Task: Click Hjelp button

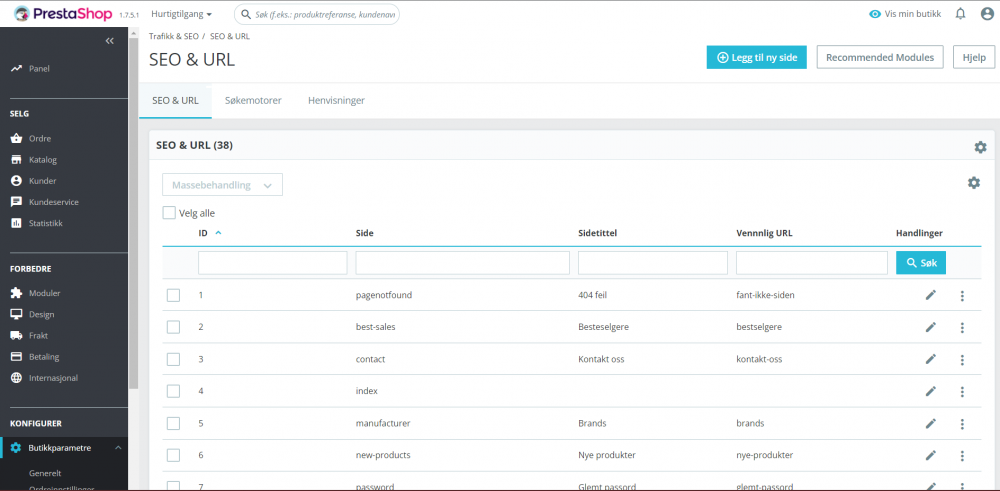Action: click(x=974, y=57)
